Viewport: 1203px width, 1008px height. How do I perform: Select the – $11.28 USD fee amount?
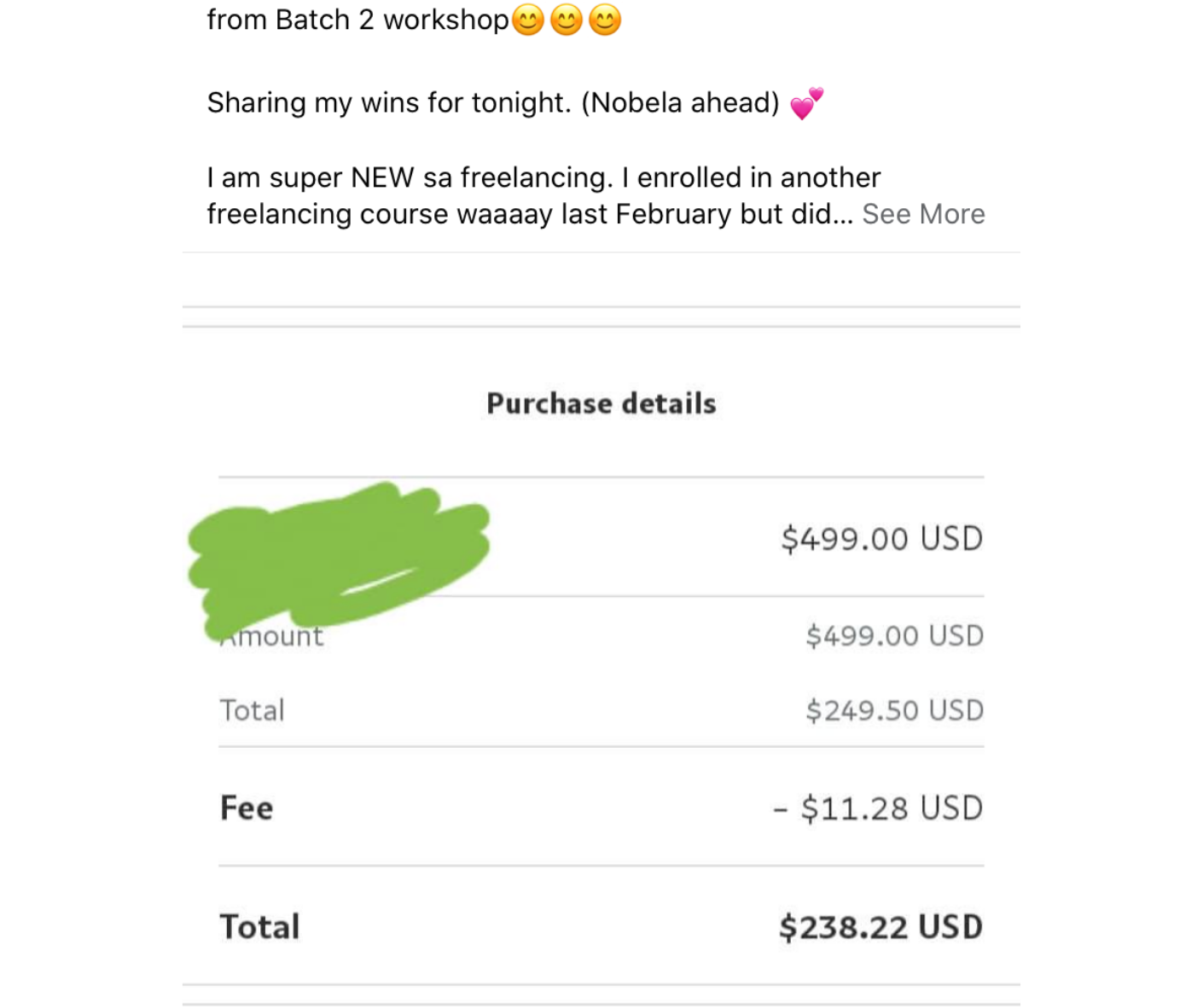879,808
